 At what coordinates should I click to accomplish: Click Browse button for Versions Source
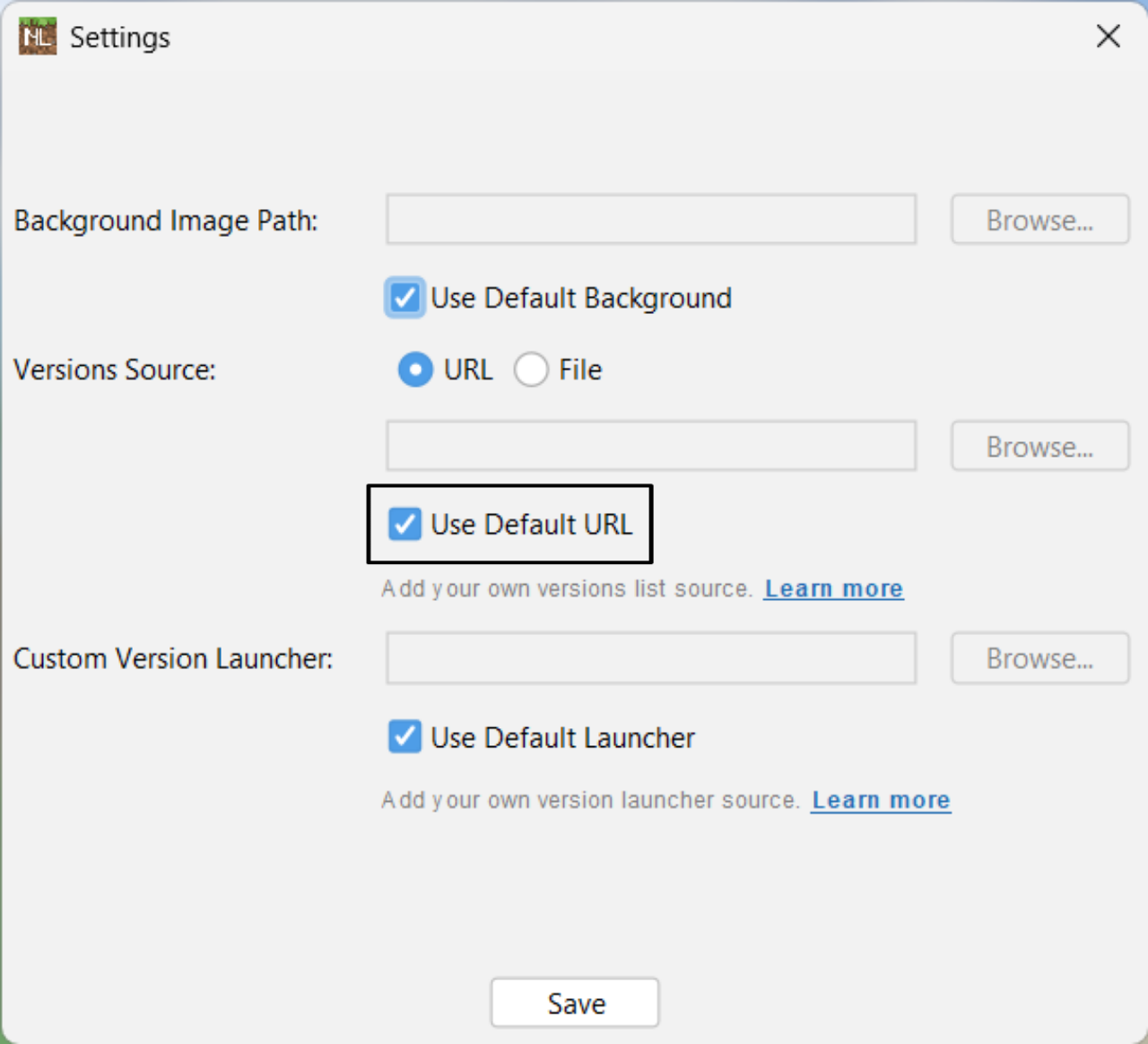coord(1039,446)
